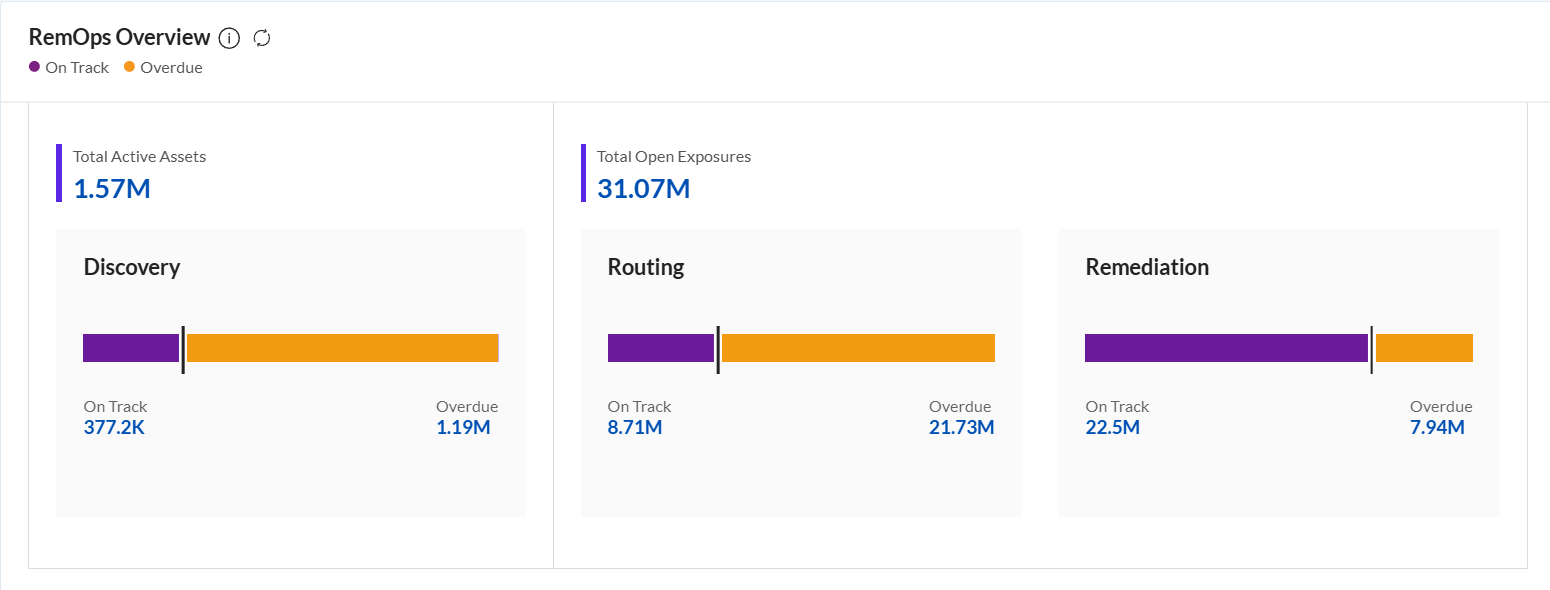Click Overdue label in Routing card

coord(960,407)
